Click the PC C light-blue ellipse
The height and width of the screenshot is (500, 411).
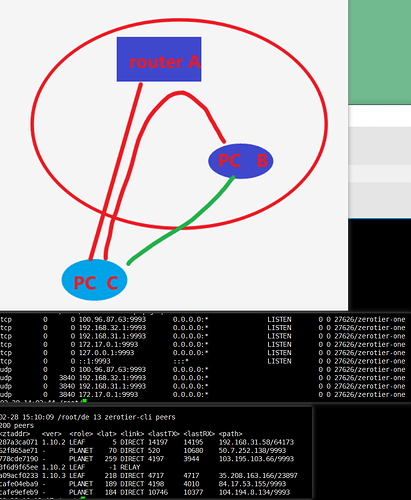(94, 280)
